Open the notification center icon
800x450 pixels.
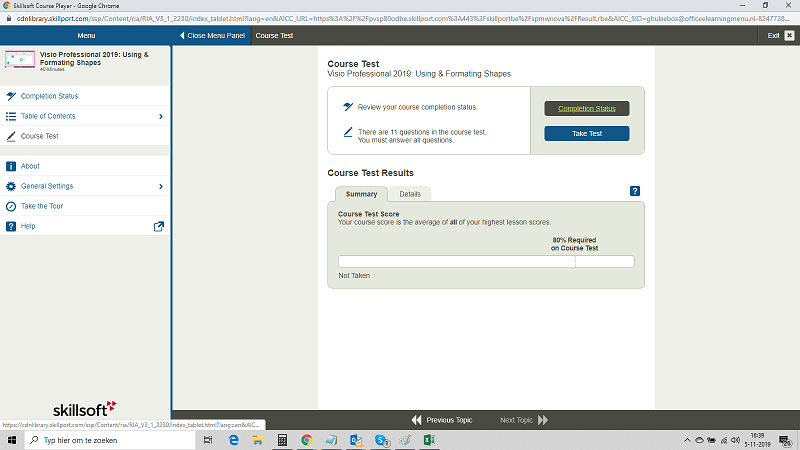(786, 440)
